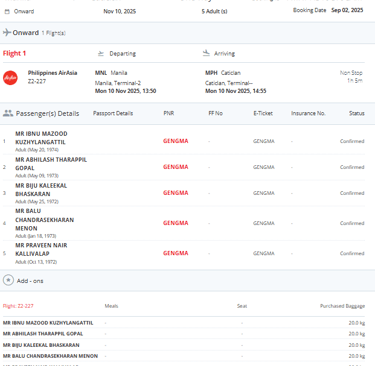Click the Flight: Z2-227 add-ons label

(18, 306)
